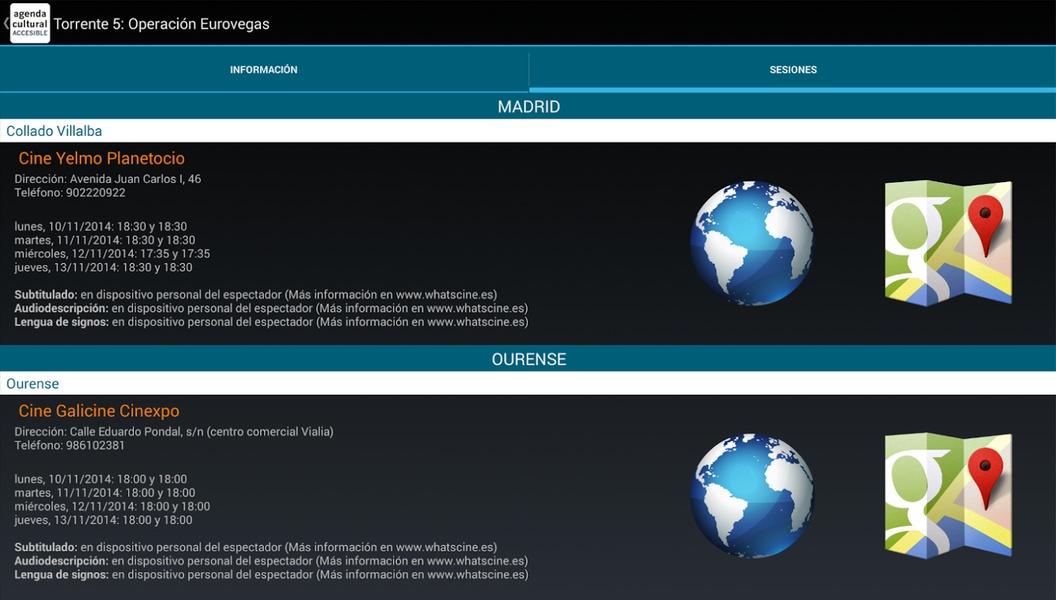
Task: Open Google Maps for Cine Galicine Cinexpo
Action: (x=948, y=495)
